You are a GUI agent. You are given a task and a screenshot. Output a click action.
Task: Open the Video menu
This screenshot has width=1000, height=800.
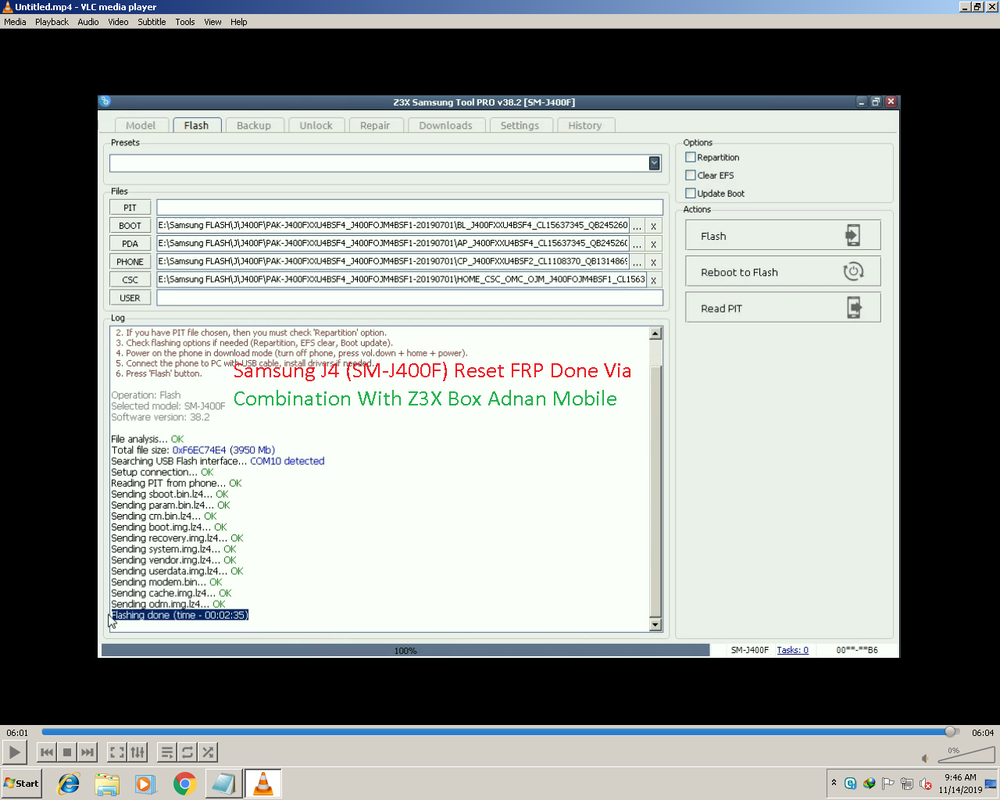pyautogui.click(x=118, y=22)
